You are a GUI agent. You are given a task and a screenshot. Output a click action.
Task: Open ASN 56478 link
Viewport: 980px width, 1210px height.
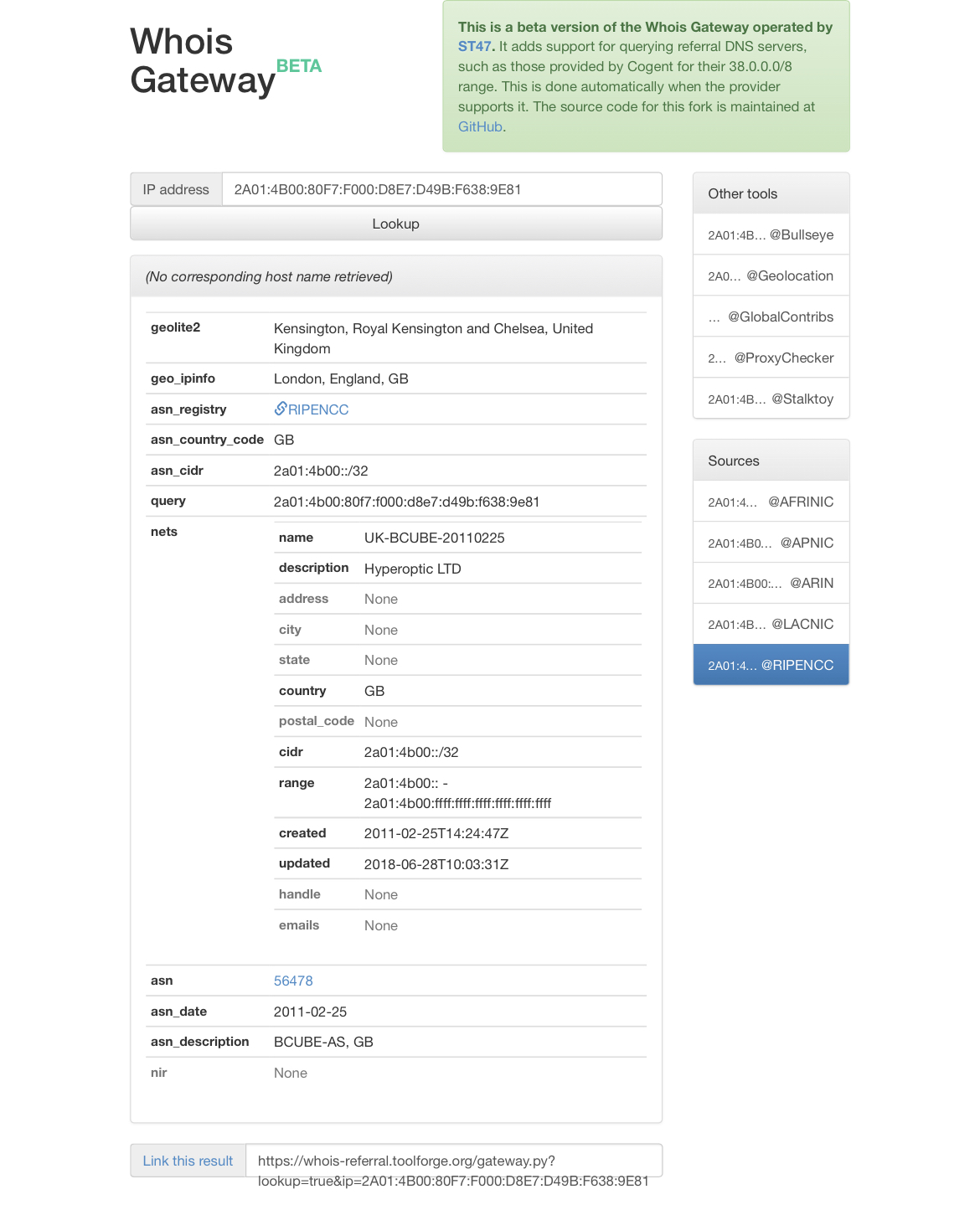pos(293,981)
